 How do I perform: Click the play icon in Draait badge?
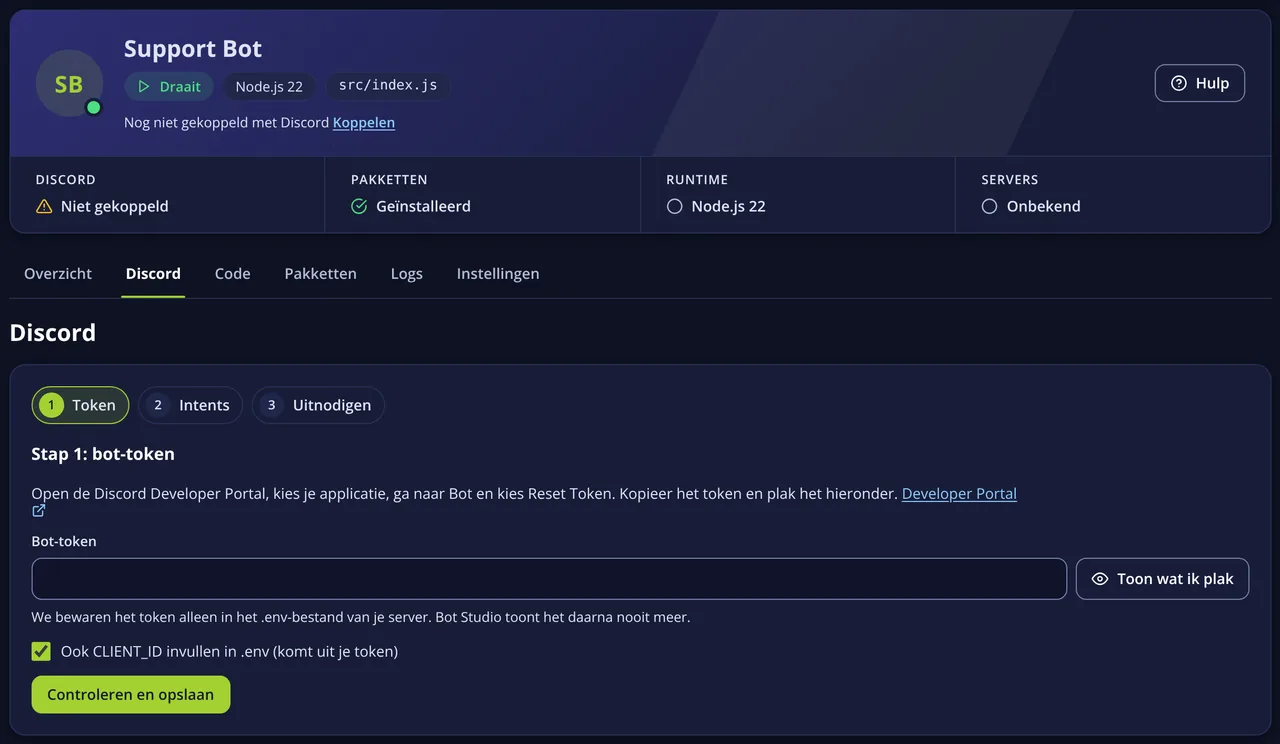click(144, 87)
